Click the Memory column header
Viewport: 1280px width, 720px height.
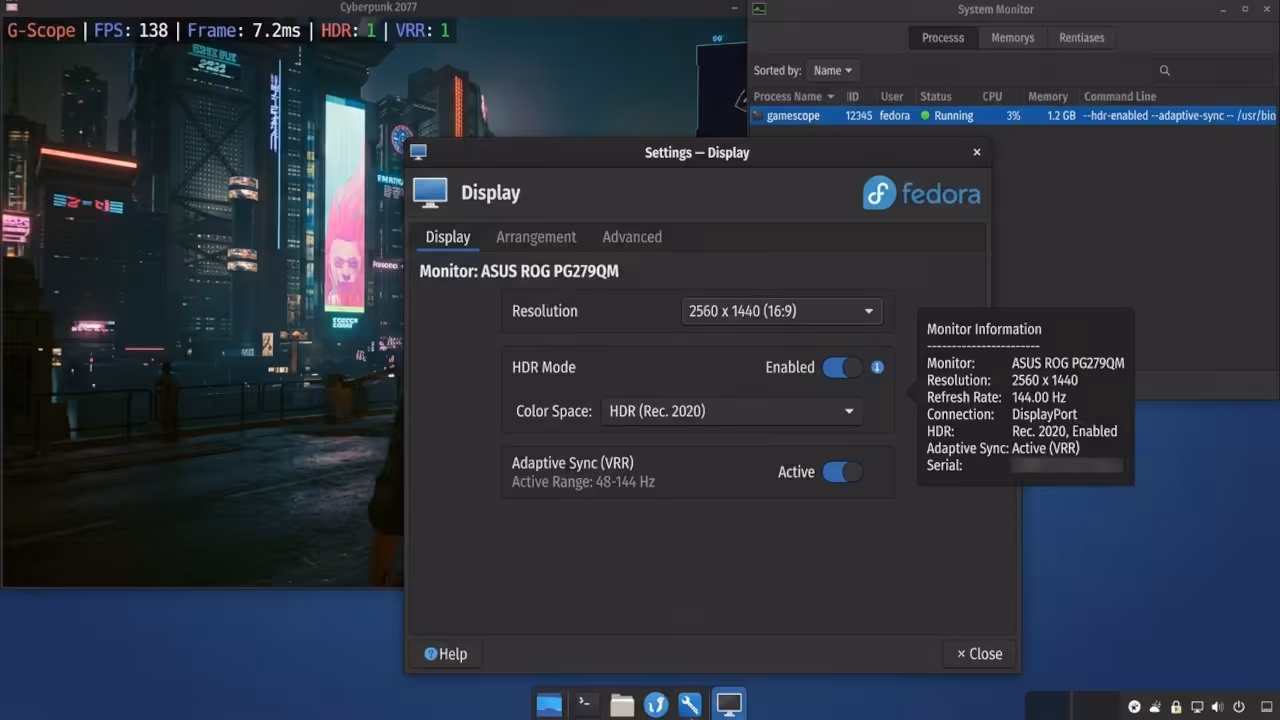click(1048, 97)
